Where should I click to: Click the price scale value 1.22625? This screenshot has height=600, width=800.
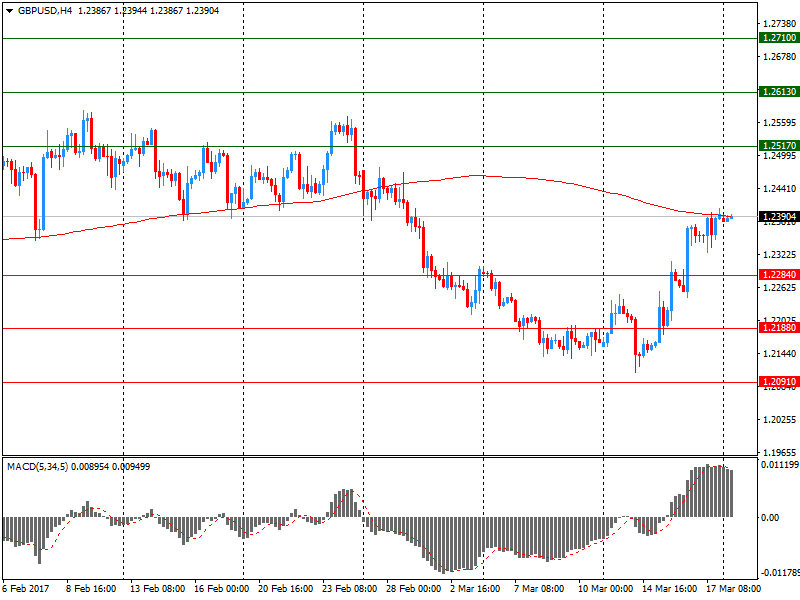point(780,288)
